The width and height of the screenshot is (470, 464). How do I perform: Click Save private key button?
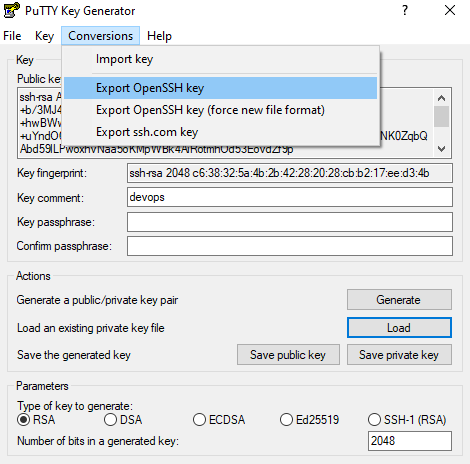click(x=399, y=355)
